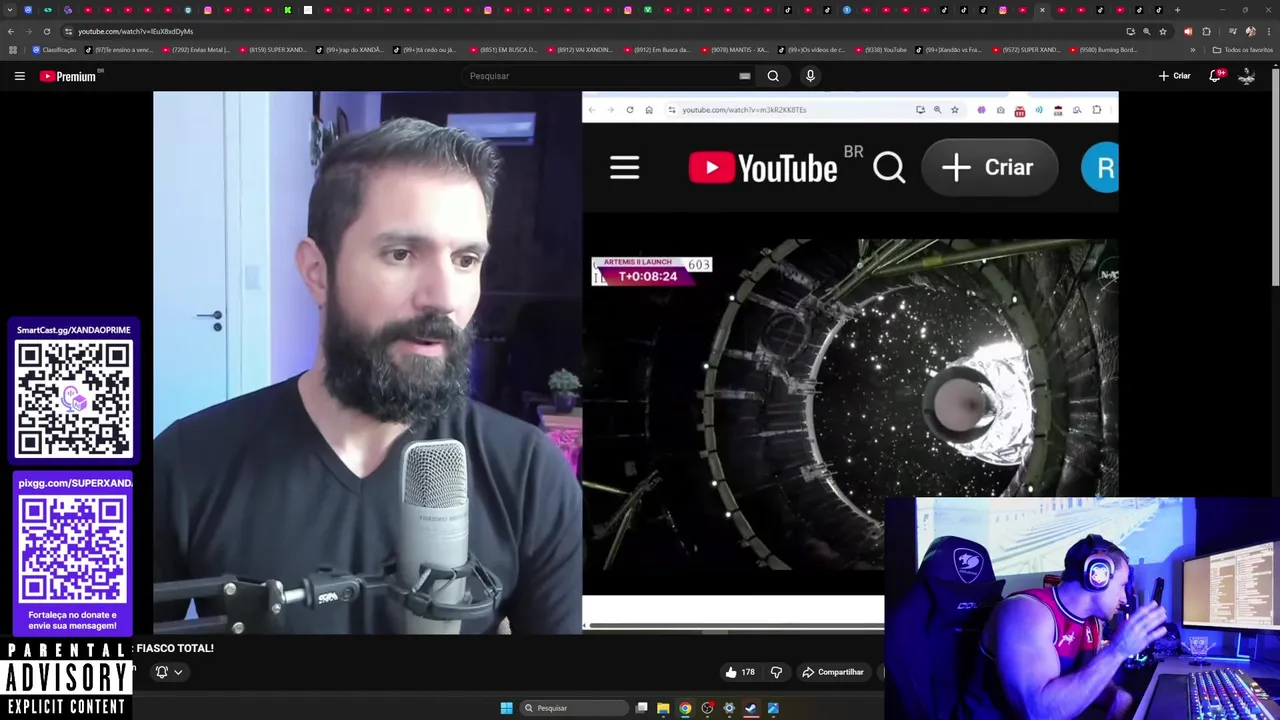Open a new browser tab with plus
1280x720 pixels.
1177,10
